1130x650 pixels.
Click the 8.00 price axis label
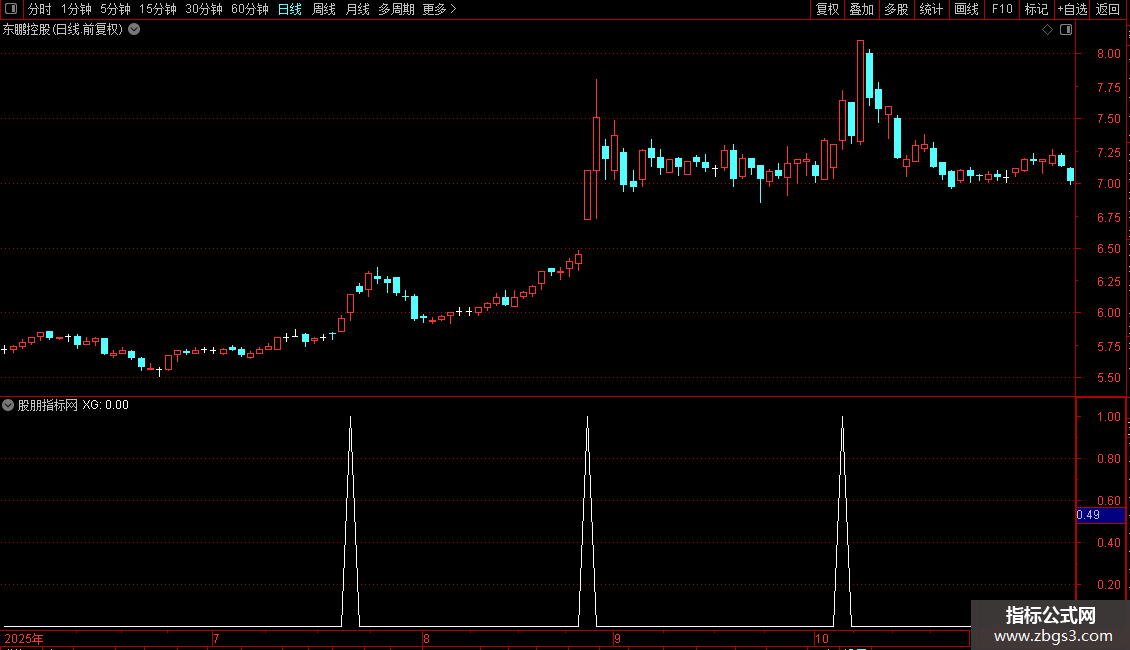point(1108,53)
